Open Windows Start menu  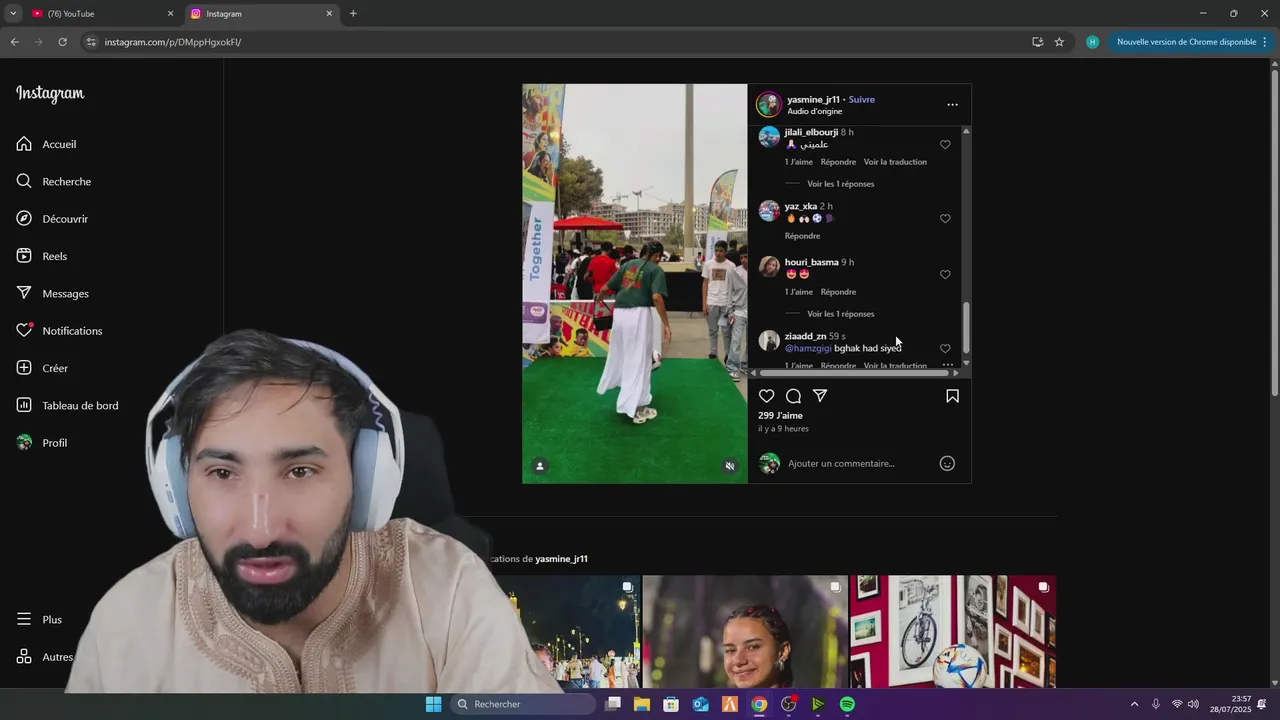(x=434, y=704)
